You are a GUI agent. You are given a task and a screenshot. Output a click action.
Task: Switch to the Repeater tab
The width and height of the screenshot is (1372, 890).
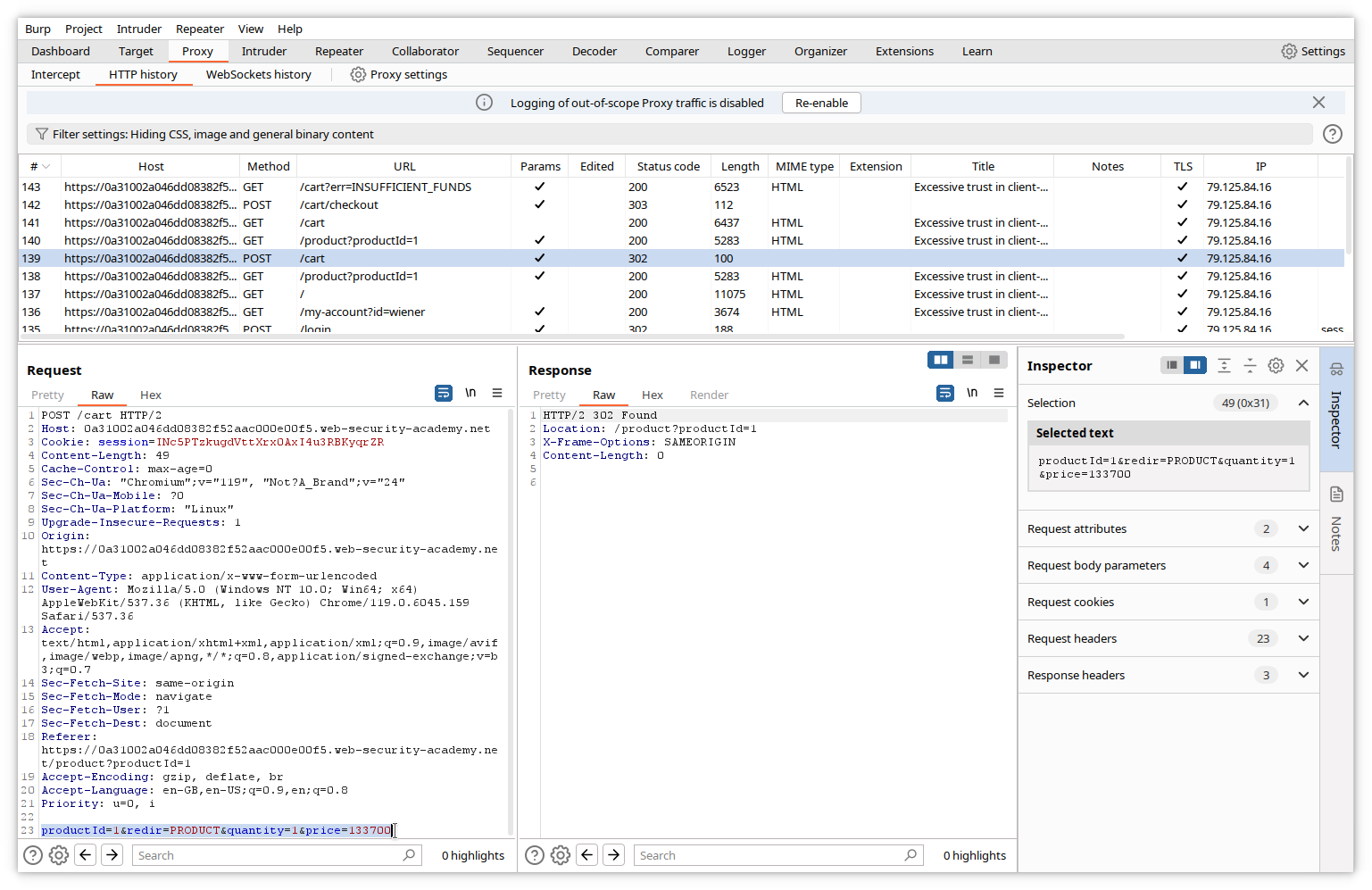(x=338, y=52)
